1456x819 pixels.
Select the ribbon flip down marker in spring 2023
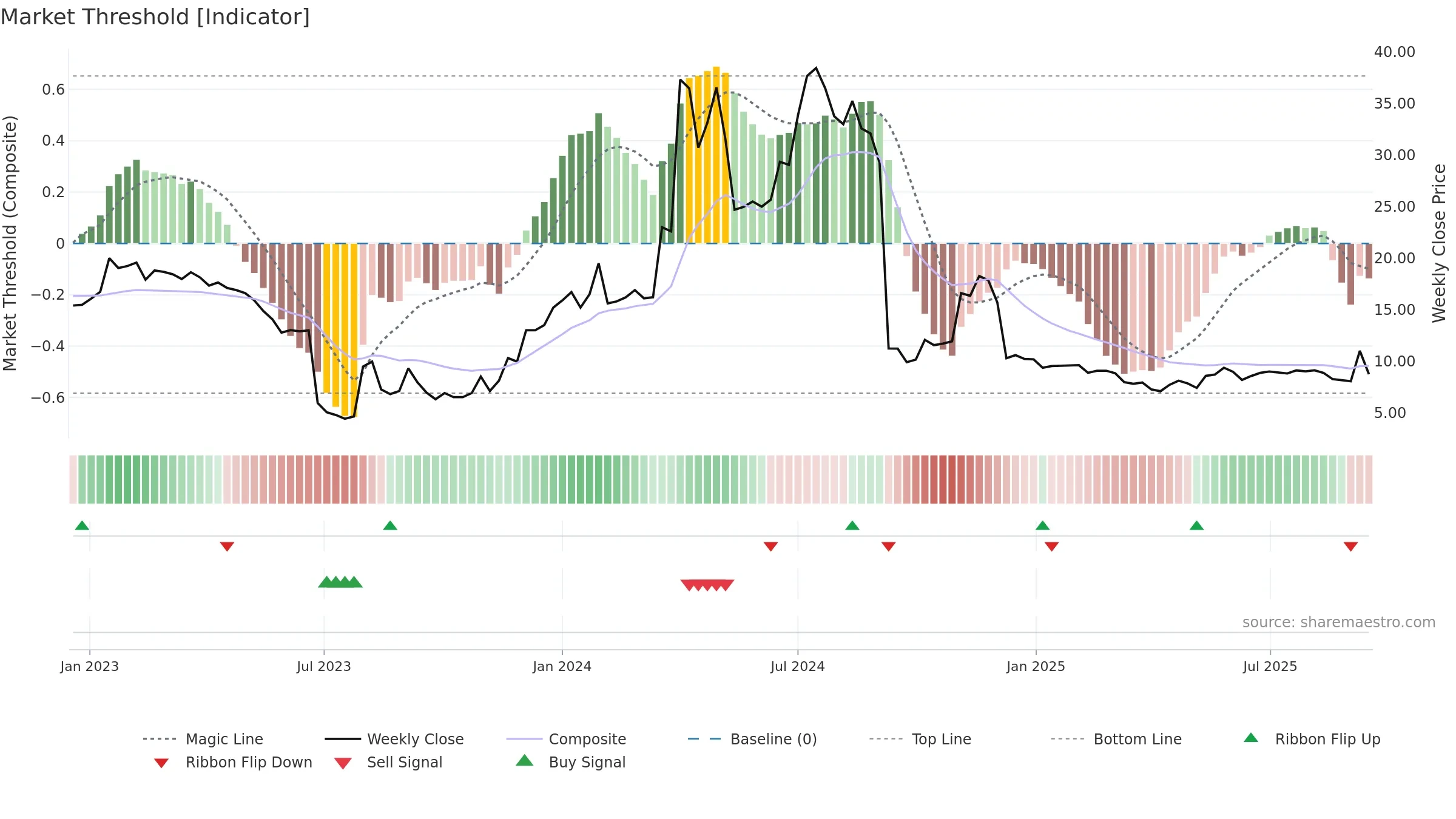(227, 547)
